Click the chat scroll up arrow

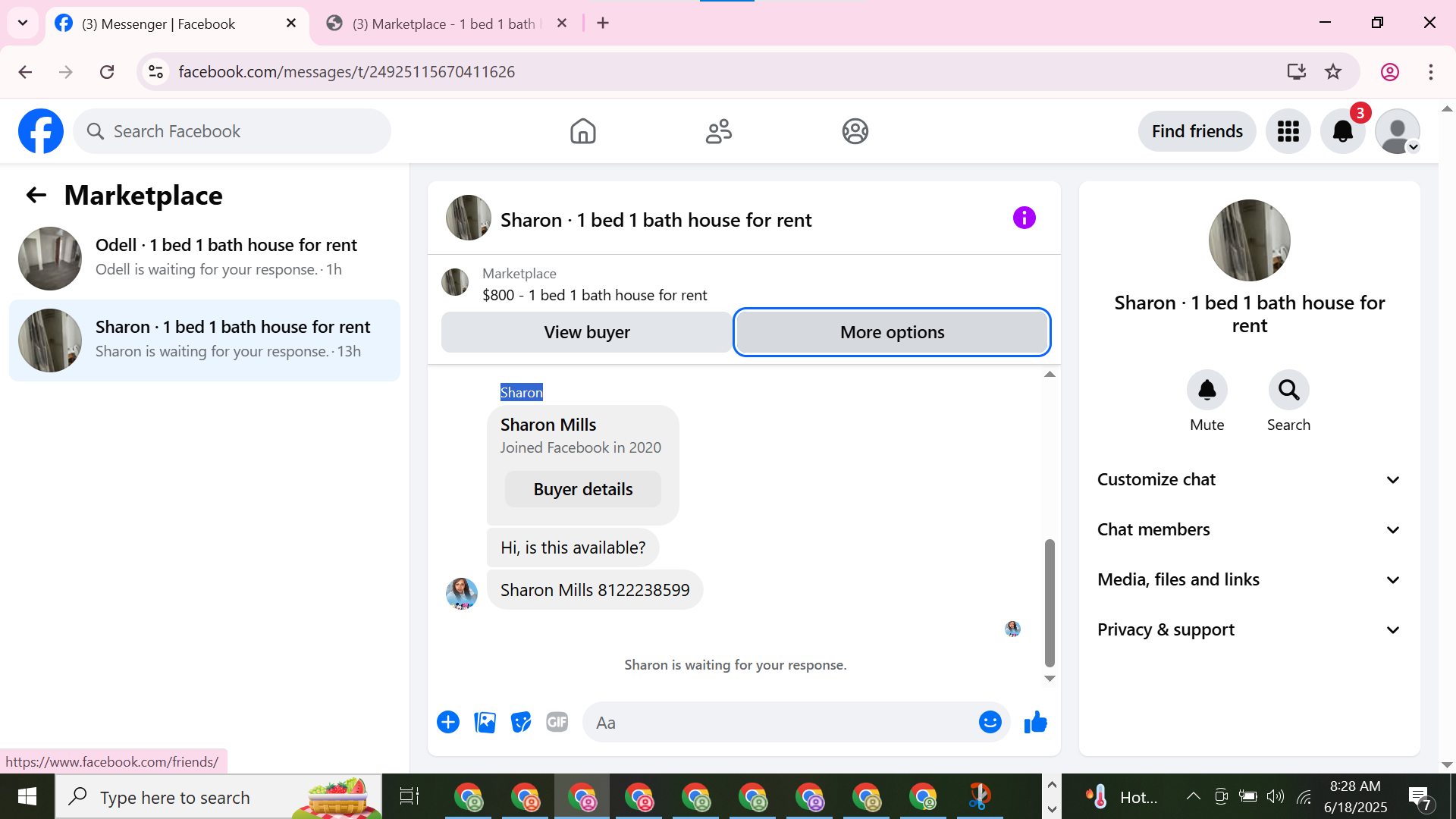[x=1050, y=374]
